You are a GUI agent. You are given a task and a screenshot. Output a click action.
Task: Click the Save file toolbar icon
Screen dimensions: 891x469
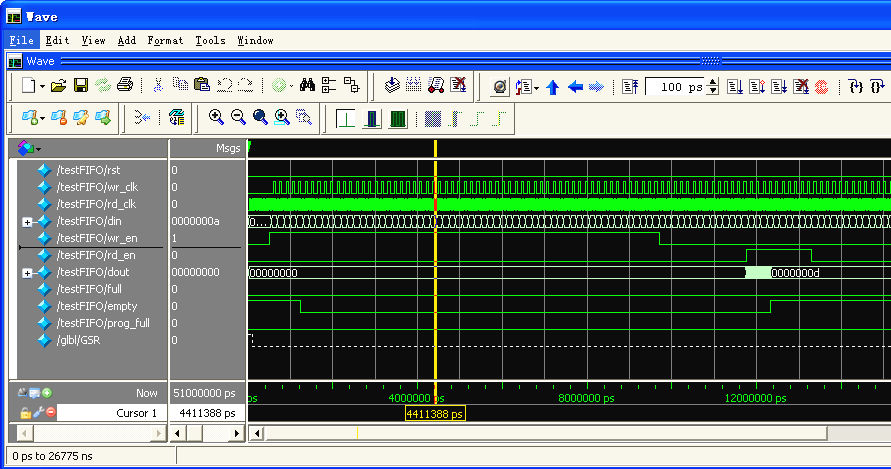pos(81,86)
